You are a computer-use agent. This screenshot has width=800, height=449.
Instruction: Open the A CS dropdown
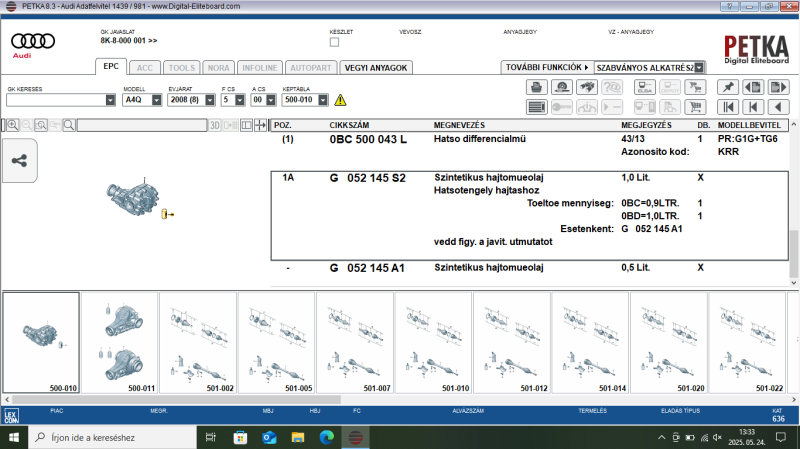pos(271,100)
